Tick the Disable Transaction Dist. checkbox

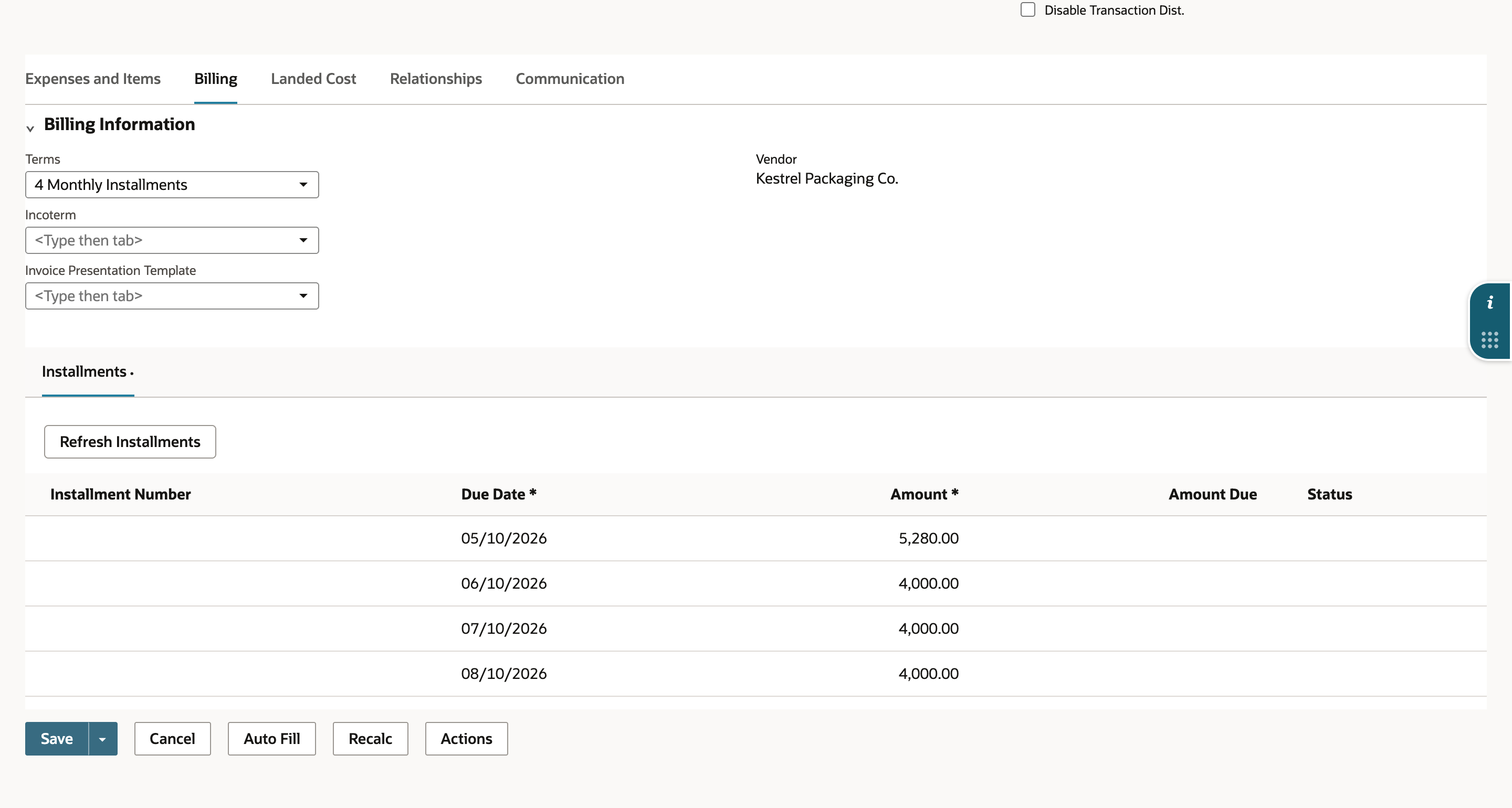point(1028,10)
